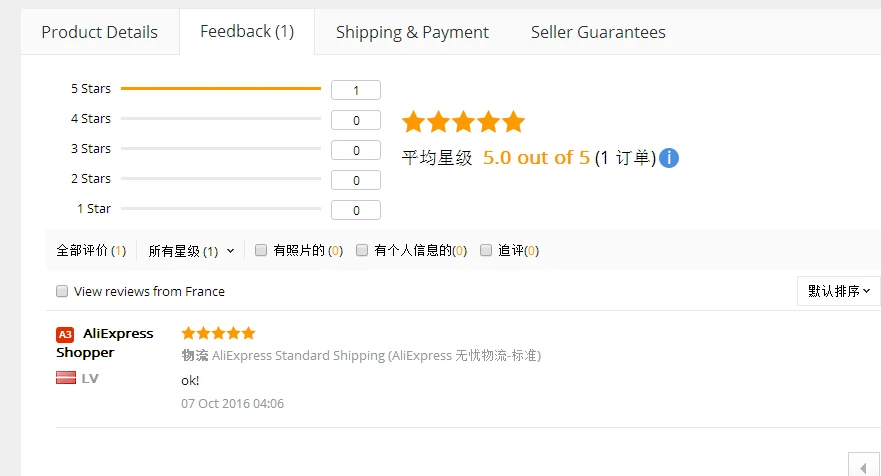The width and height of the screenshot is (881, 476).
Task: Click the blue info icon beside rating
Action: click(668, 158)
